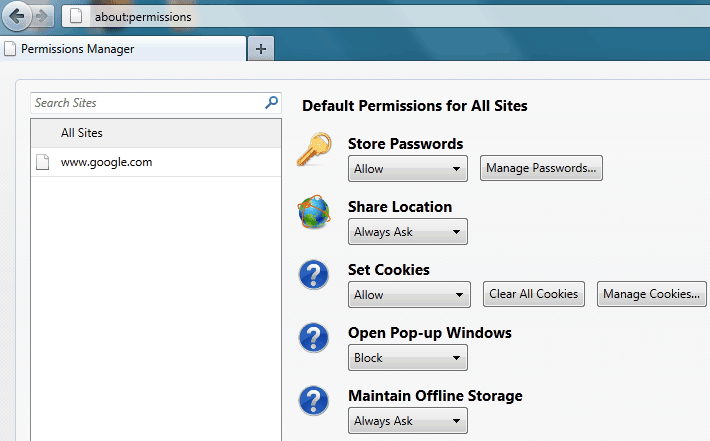This screenshot has height=441, width=710.
Task: Click the forward navigation arrow
Action: coord(42,17)
